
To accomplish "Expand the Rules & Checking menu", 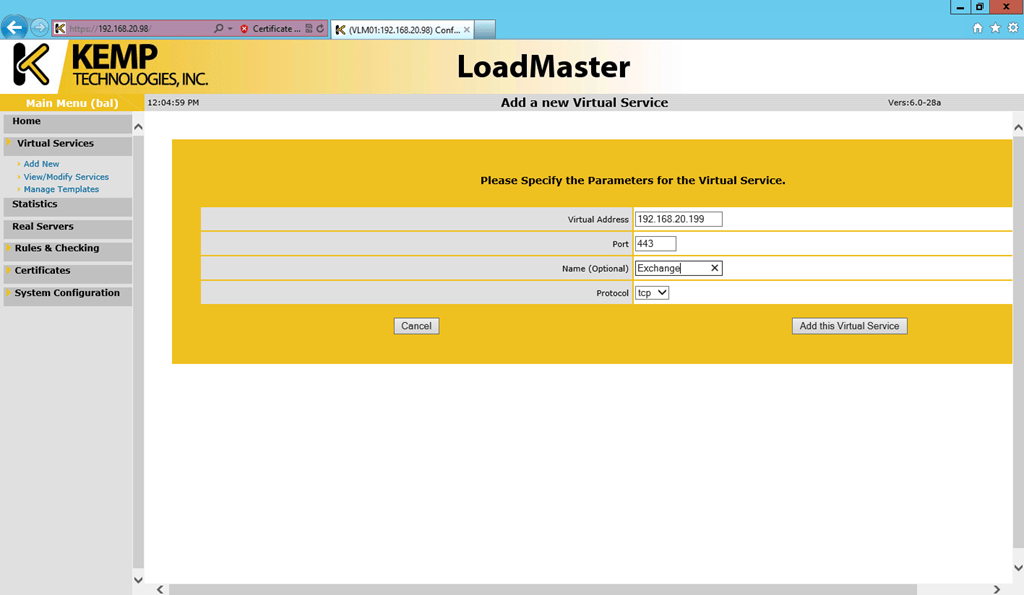I will (67, 249).
